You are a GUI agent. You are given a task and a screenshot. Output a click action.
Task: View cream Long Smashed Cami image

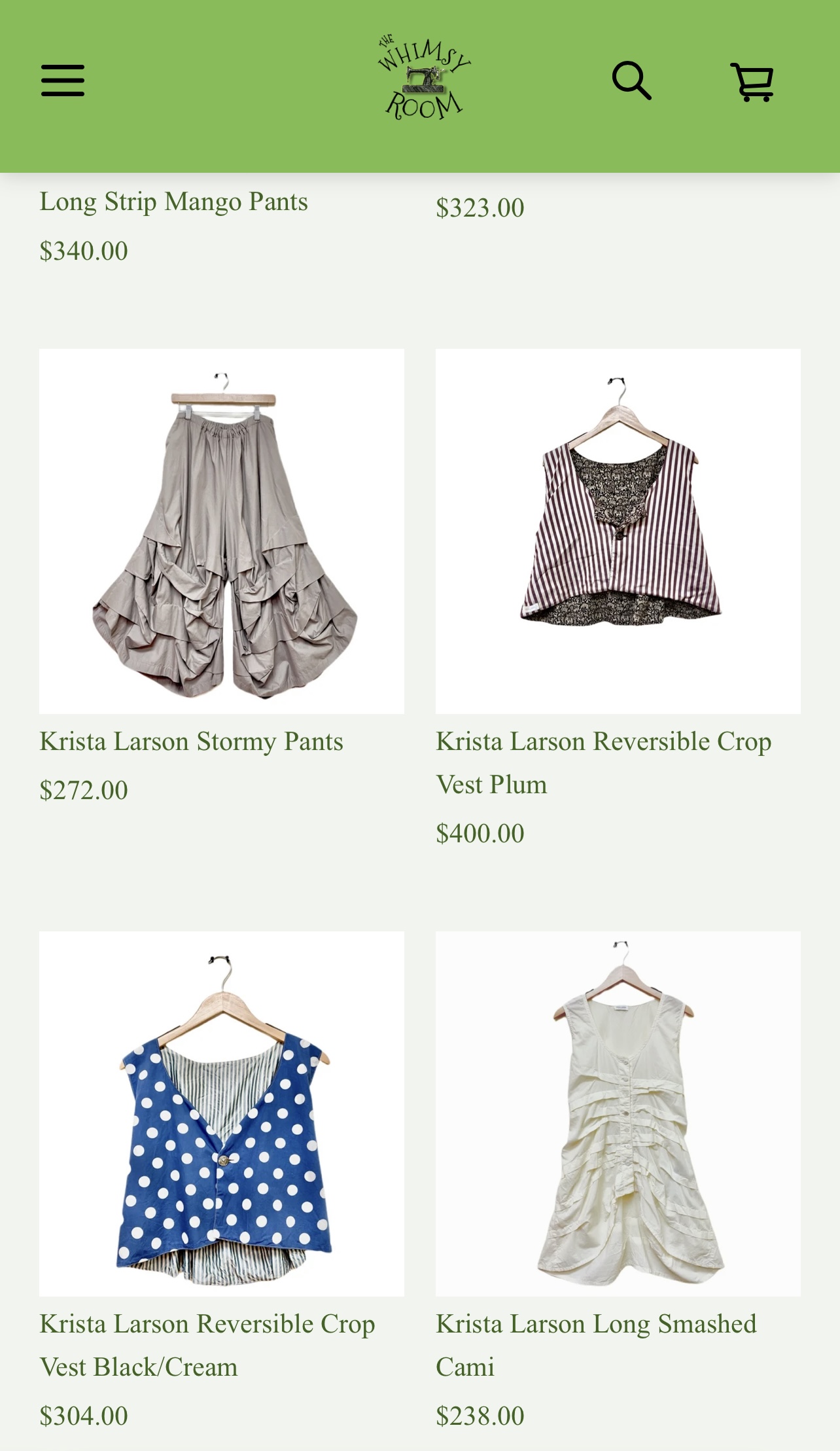(x=618, y=1113)
